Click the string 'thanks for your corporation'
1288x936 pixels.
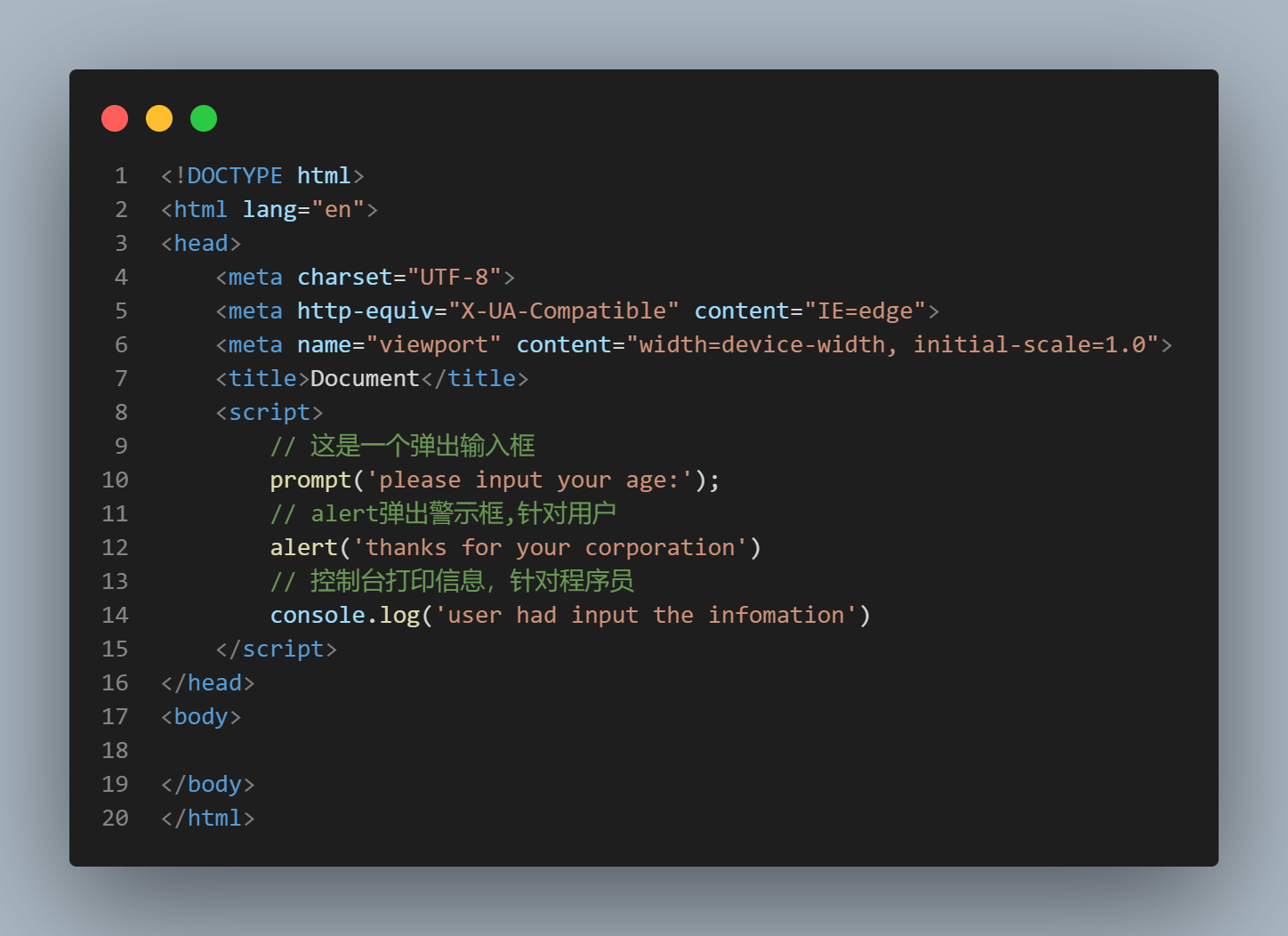pos(551,547)
